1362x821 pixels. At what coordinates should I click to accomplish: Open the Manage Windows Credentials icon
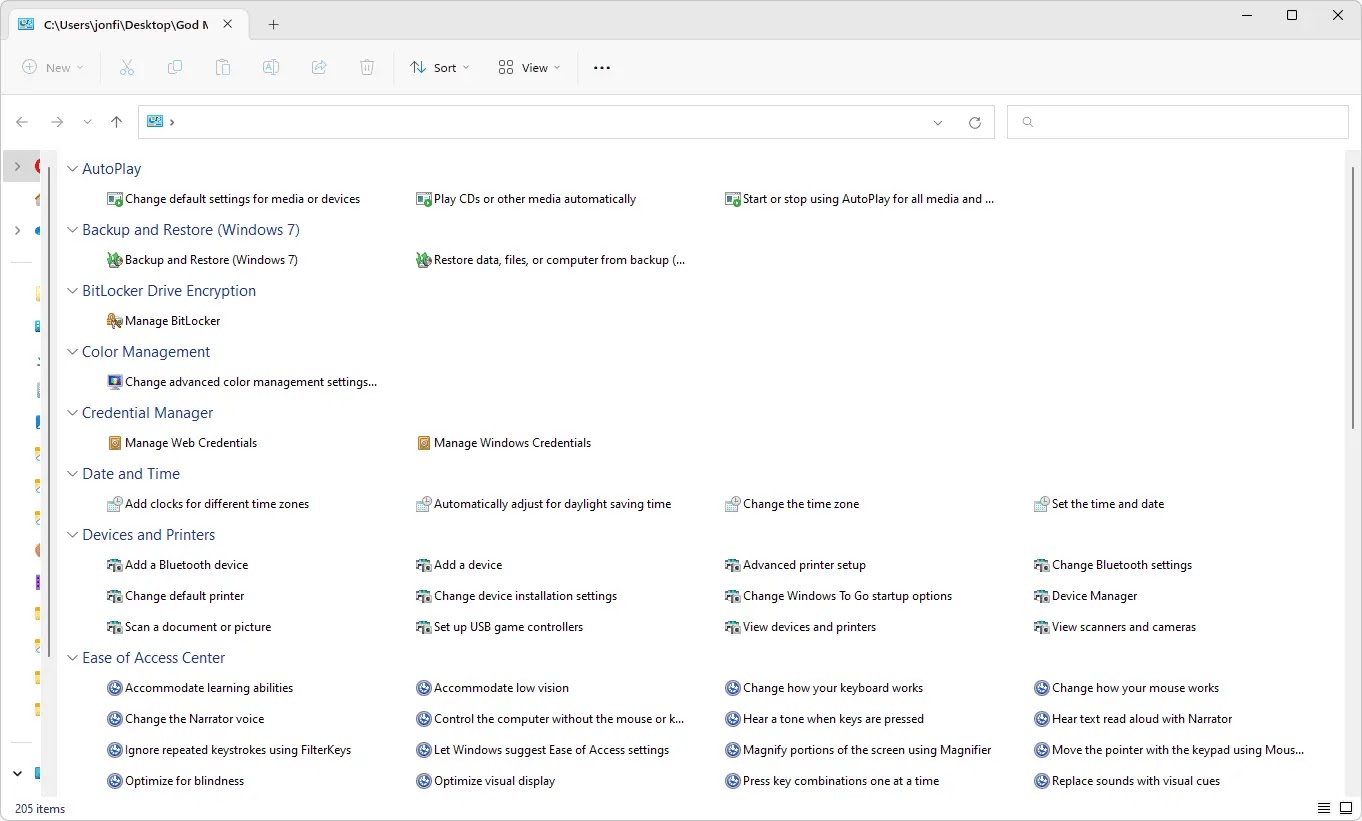click(x=424, y=443)
